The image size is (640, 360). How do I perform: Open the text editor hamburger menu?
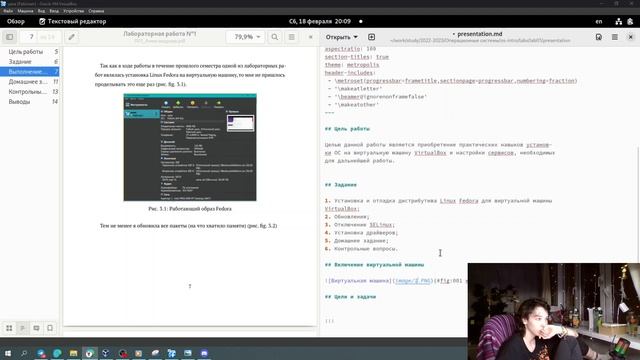coord(615,37)
